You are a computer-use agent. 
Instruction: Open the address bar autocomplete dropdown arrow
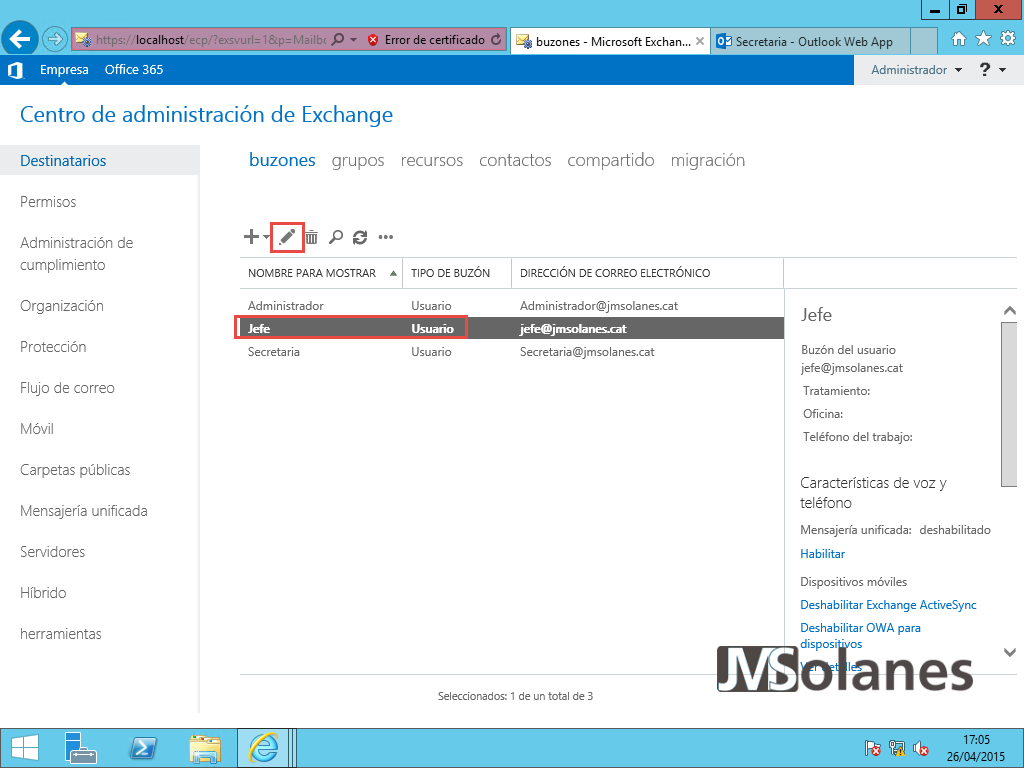pyautogui.click(x=353, y=40)
